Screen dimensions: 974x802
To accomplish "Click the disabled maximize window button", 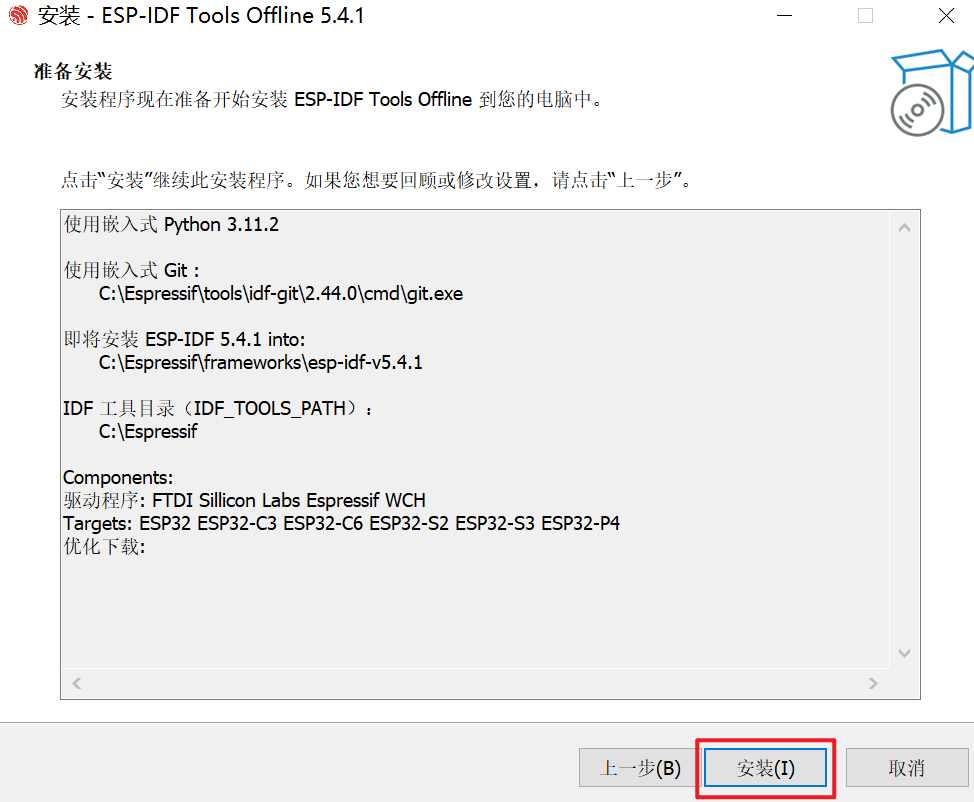I will (x=865, y=16).
